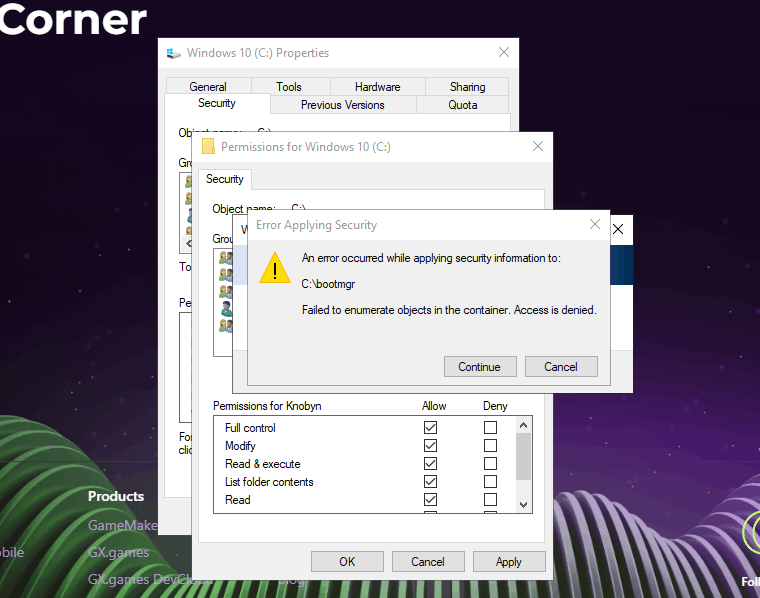Toggle Deny checkbox for List folder contents
This screenshot has height=598, width=760.
coord(491,481)
